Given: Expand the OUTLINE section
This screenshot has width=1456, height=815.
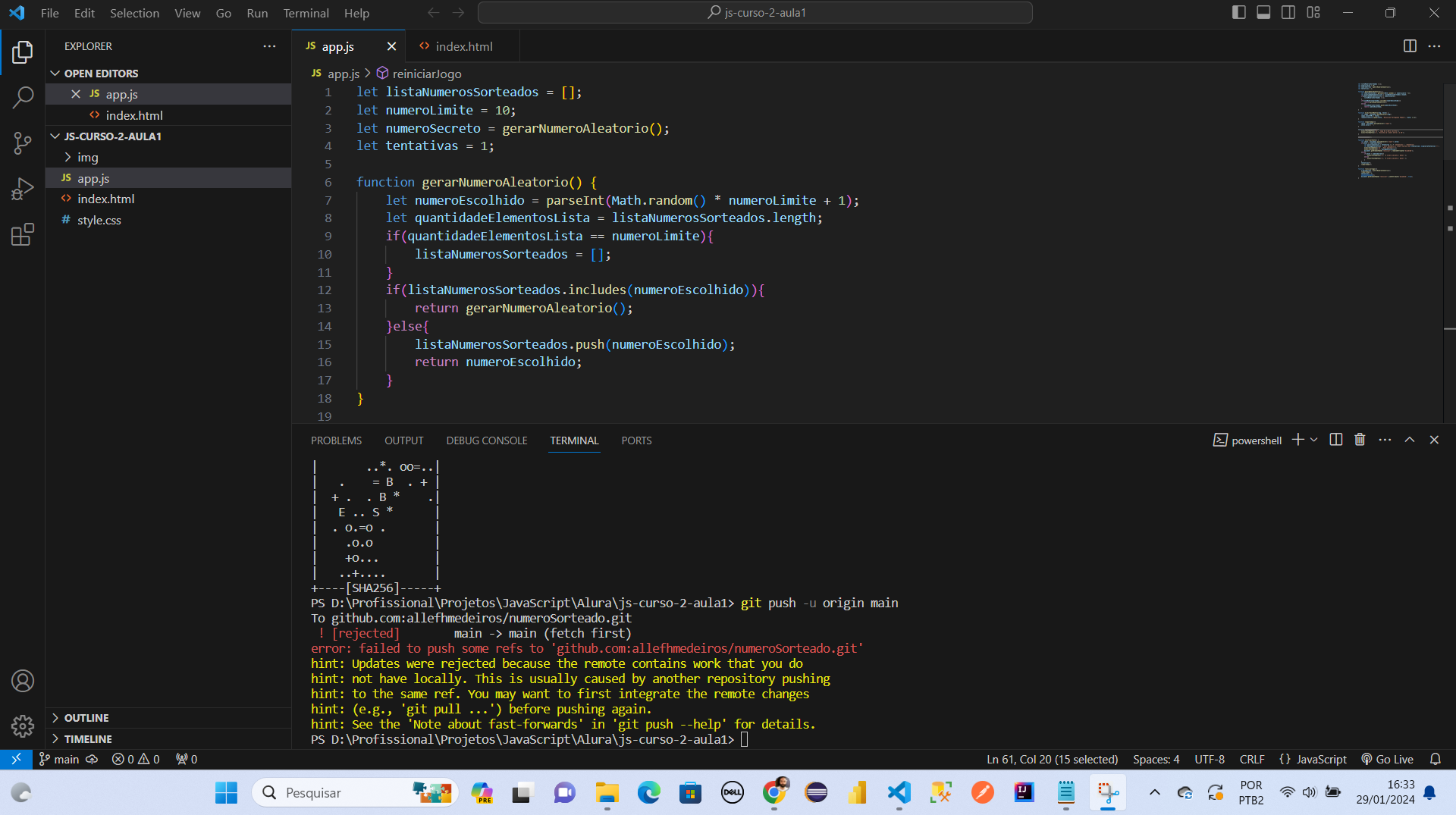Looking at the screenshot, I should (168, 718).
